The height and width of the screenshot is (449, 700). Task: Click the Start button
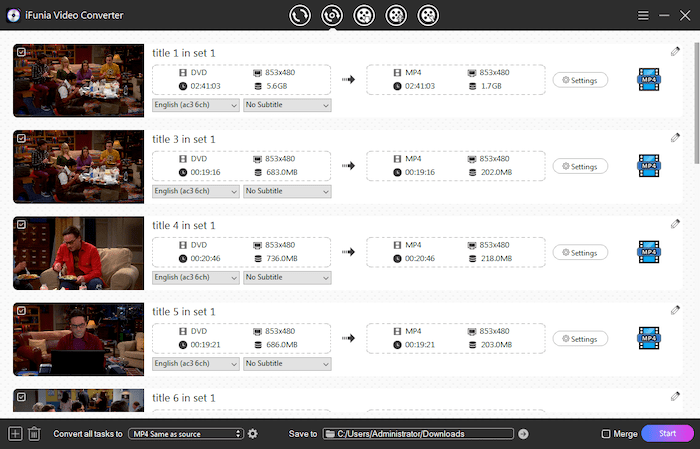tap(666, 433)
